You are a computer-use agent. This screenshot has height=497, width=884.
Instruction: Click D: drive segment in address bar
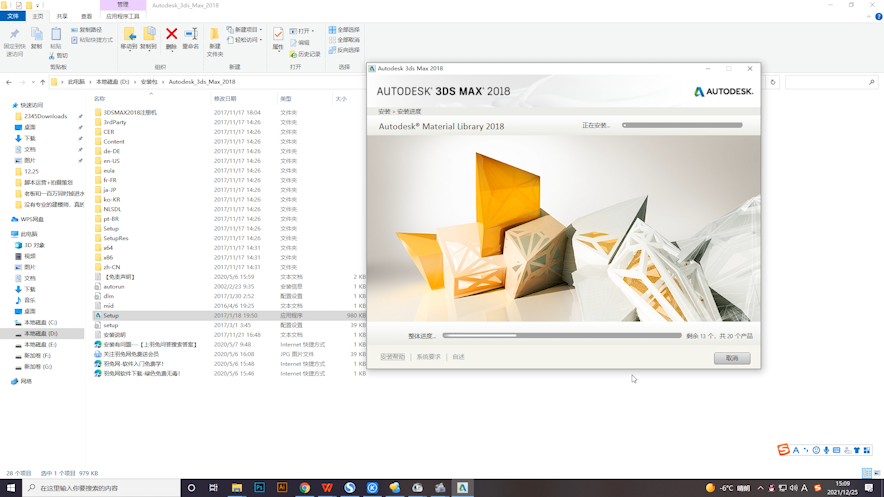click(x=112, y=82)
